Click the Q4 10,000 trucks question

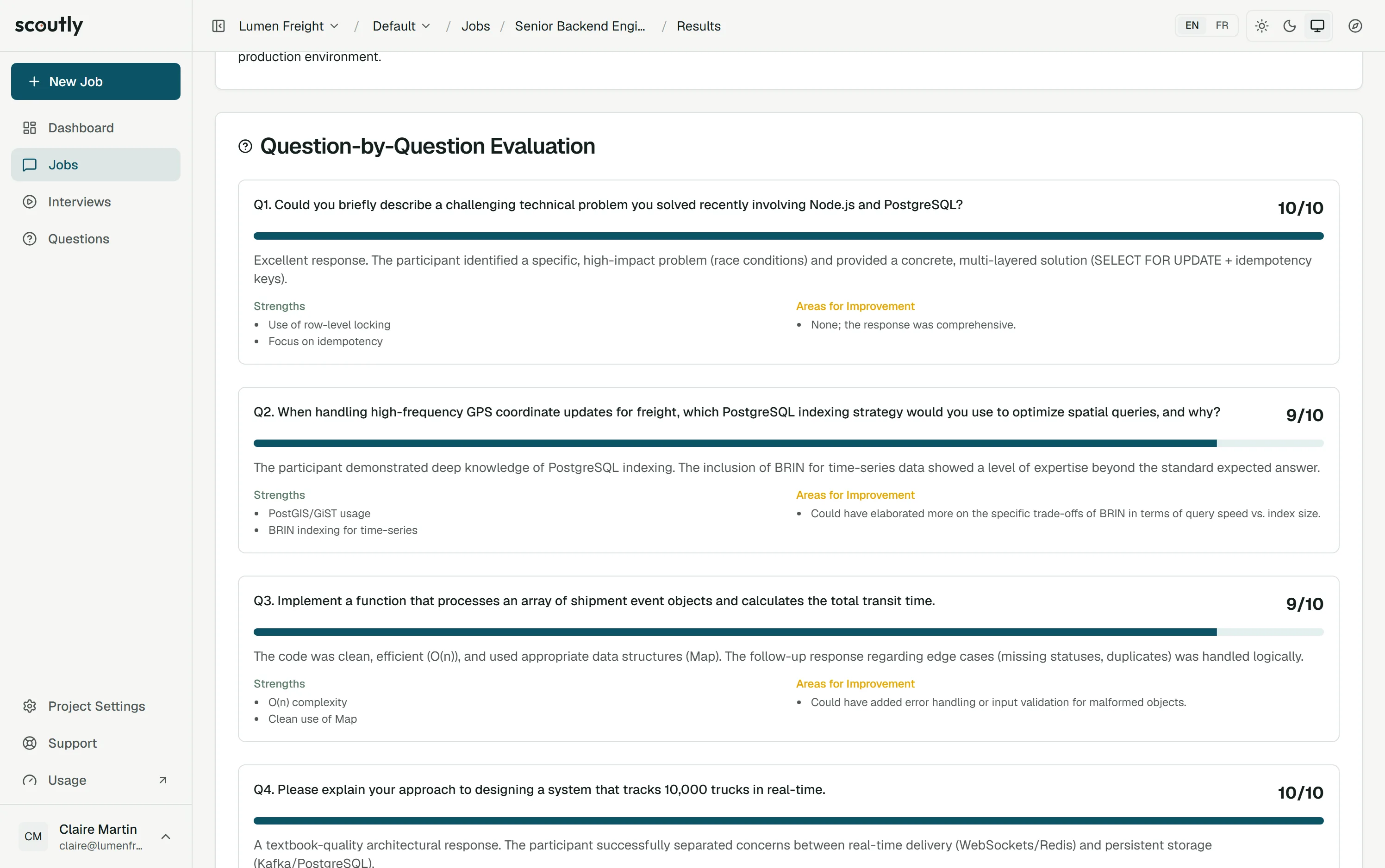pos(539,790)
